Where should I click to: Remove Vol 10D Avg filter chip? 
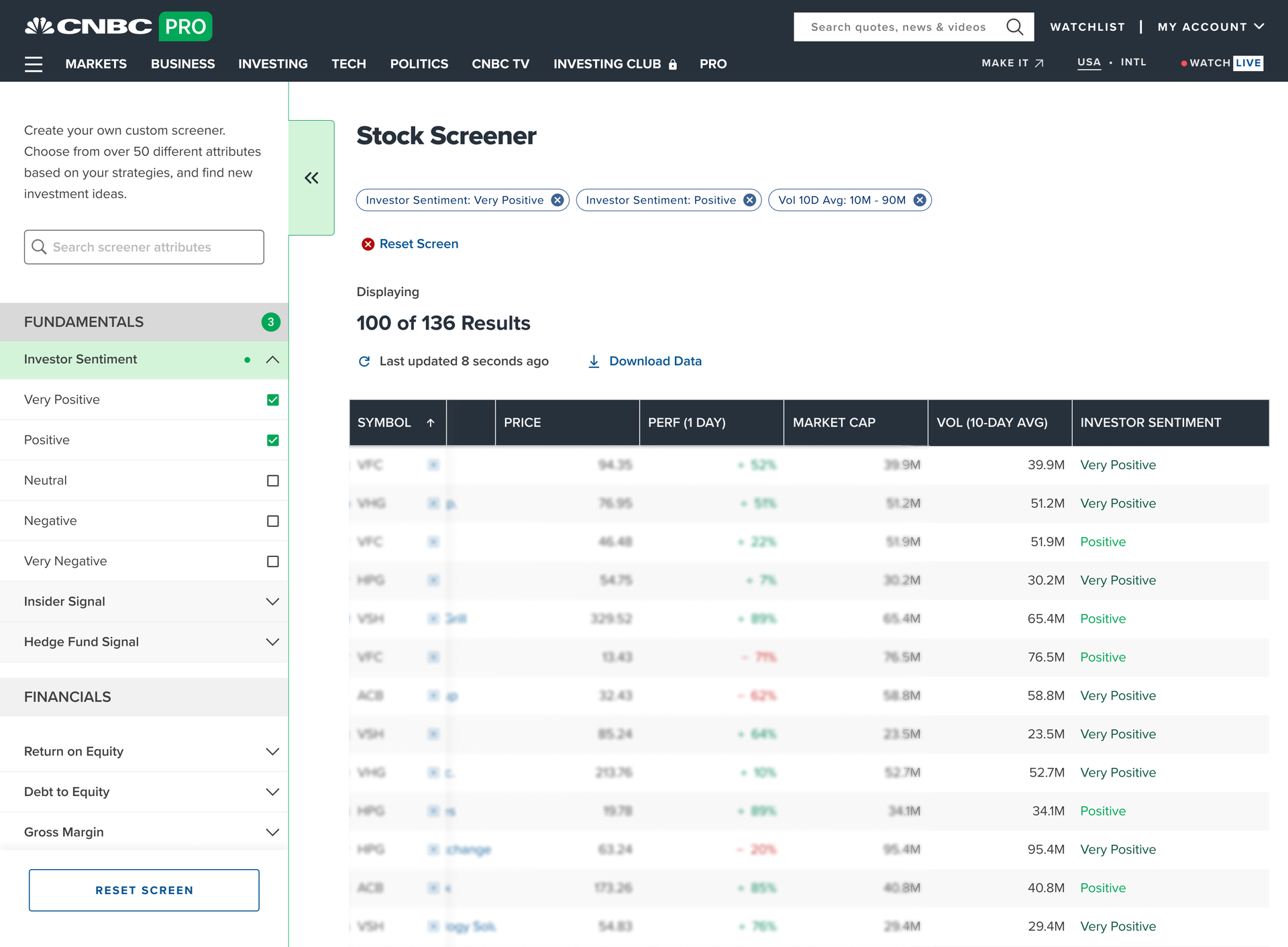pos(920,200)
